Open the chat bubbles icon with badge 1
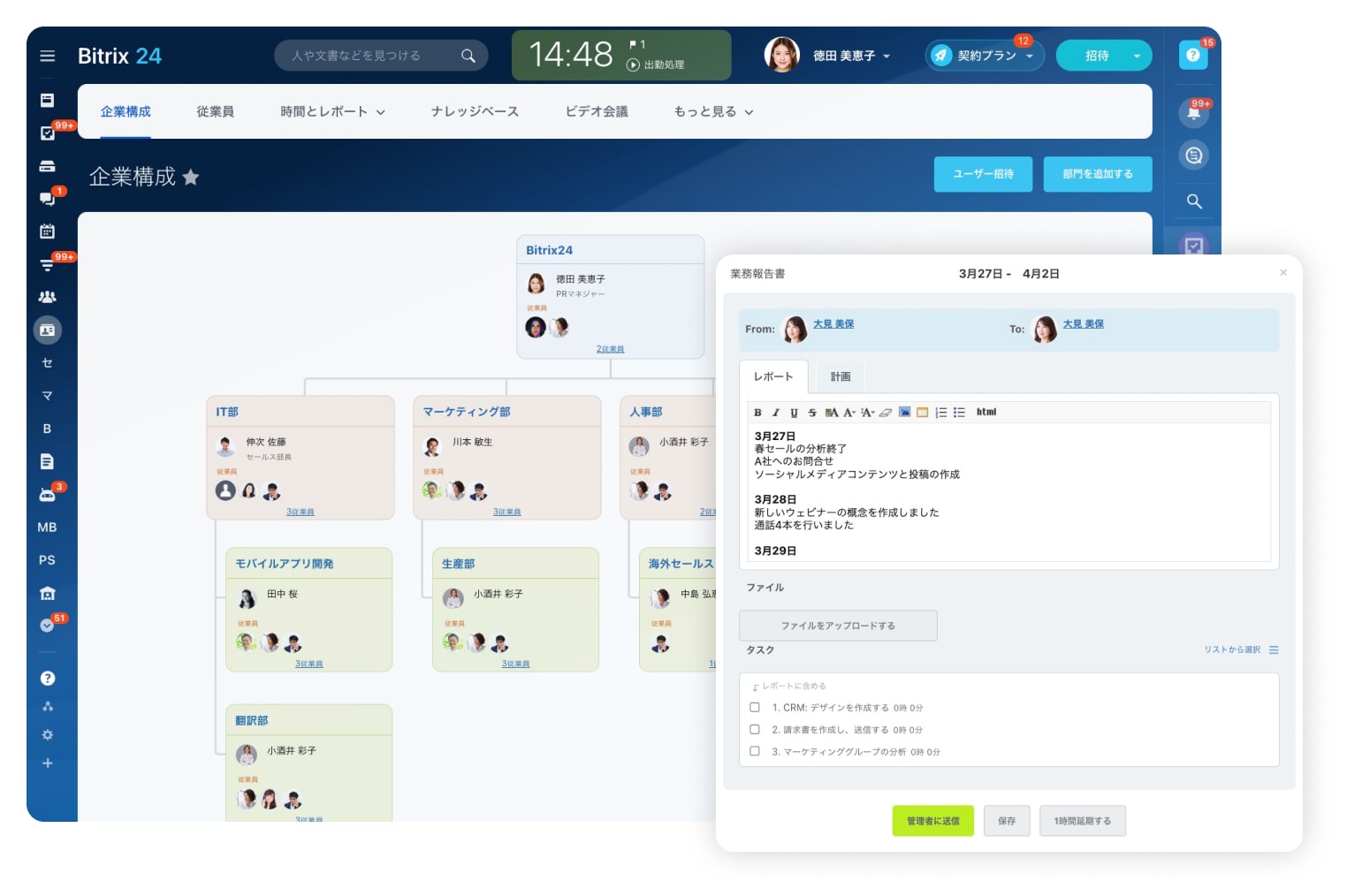The width and height of the screenshot is (1347, 896). point(48,199)
